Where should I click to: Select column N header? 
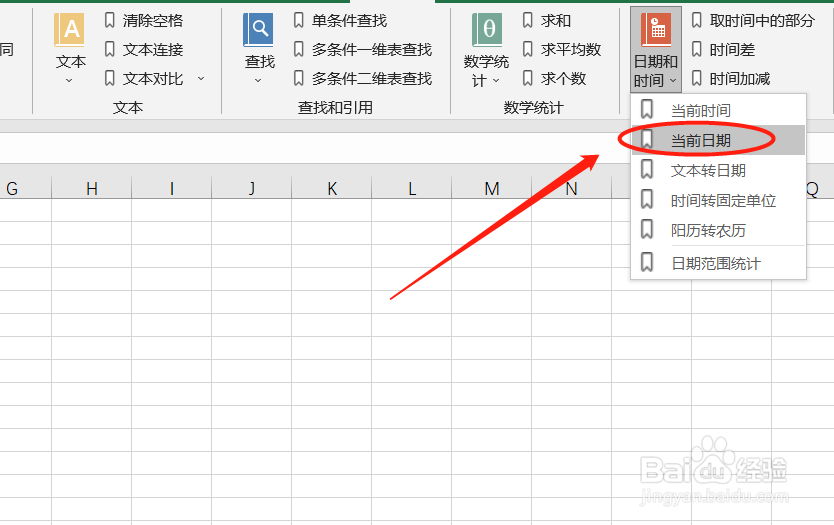[x=571, y=188]
